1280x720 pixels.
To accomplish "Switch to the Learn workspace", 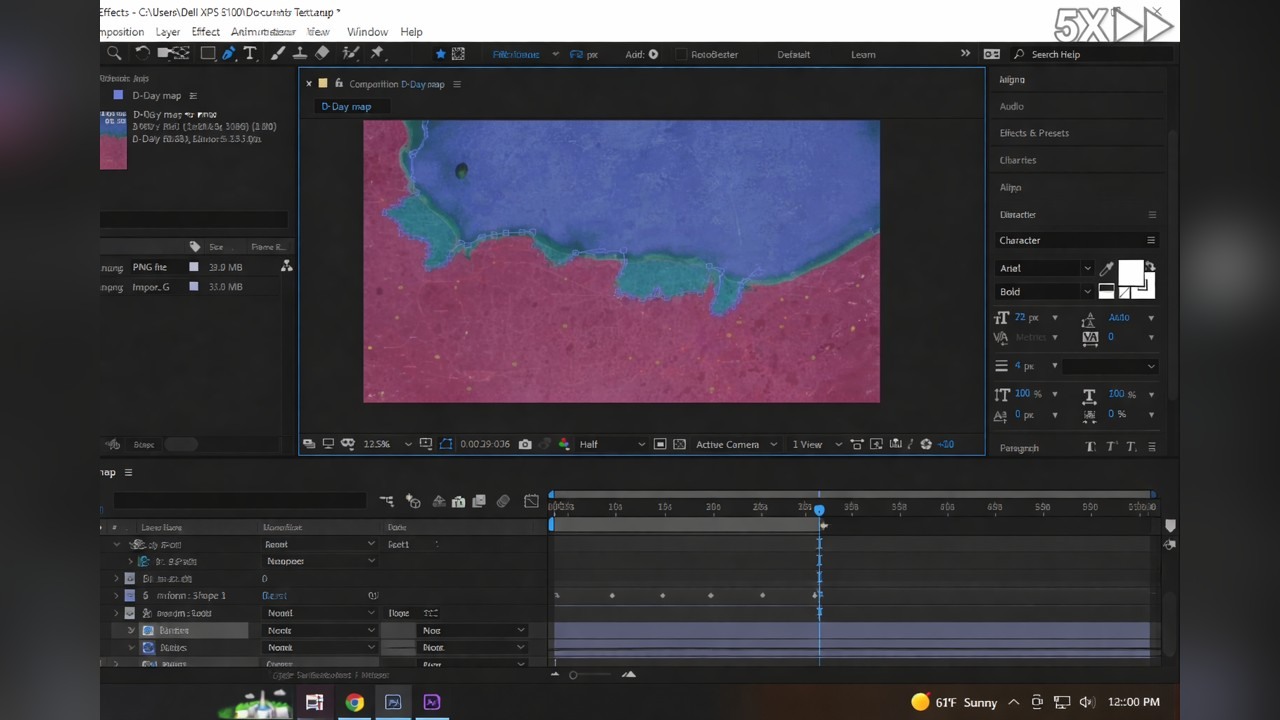I will point(863,54).
